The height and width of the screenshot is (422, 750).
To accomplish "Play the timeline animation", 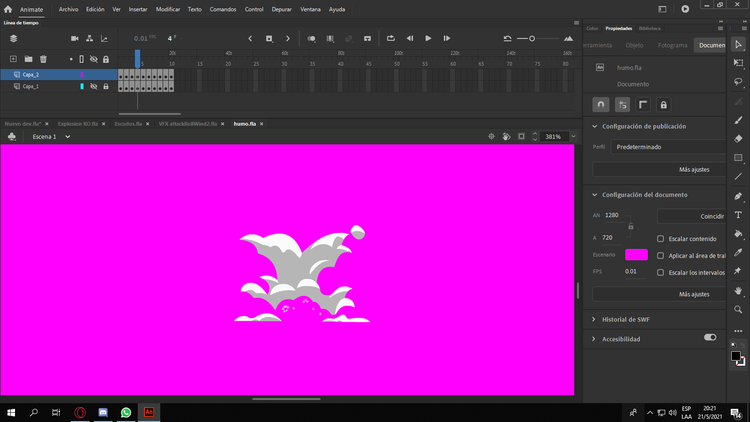I will 428,38.
